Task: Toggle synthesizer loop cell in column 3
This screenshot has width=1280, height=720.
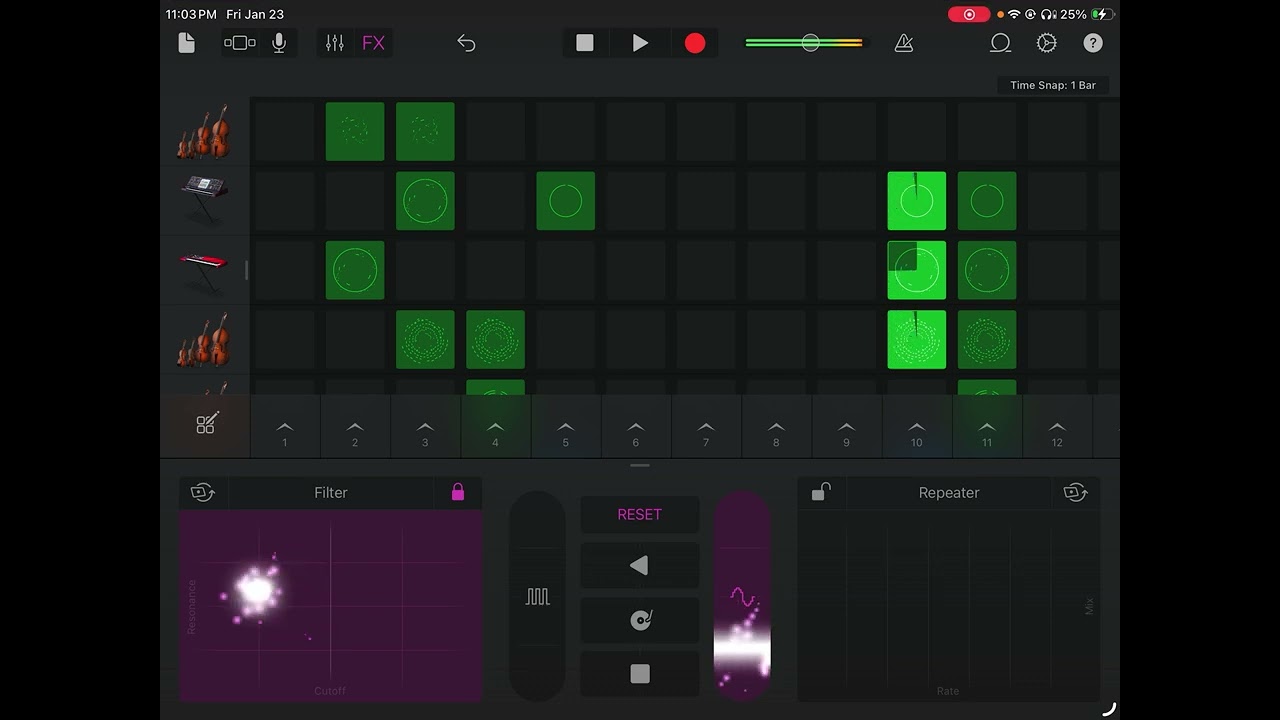Action: (x=425, y=201)
